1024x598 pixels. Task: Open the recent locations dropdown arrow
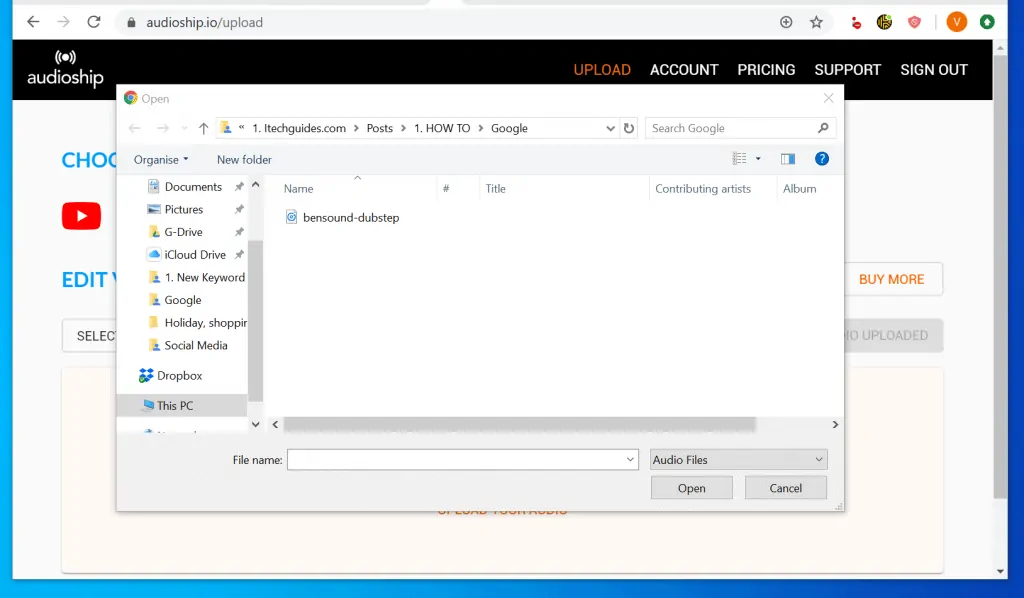[185, 129]
